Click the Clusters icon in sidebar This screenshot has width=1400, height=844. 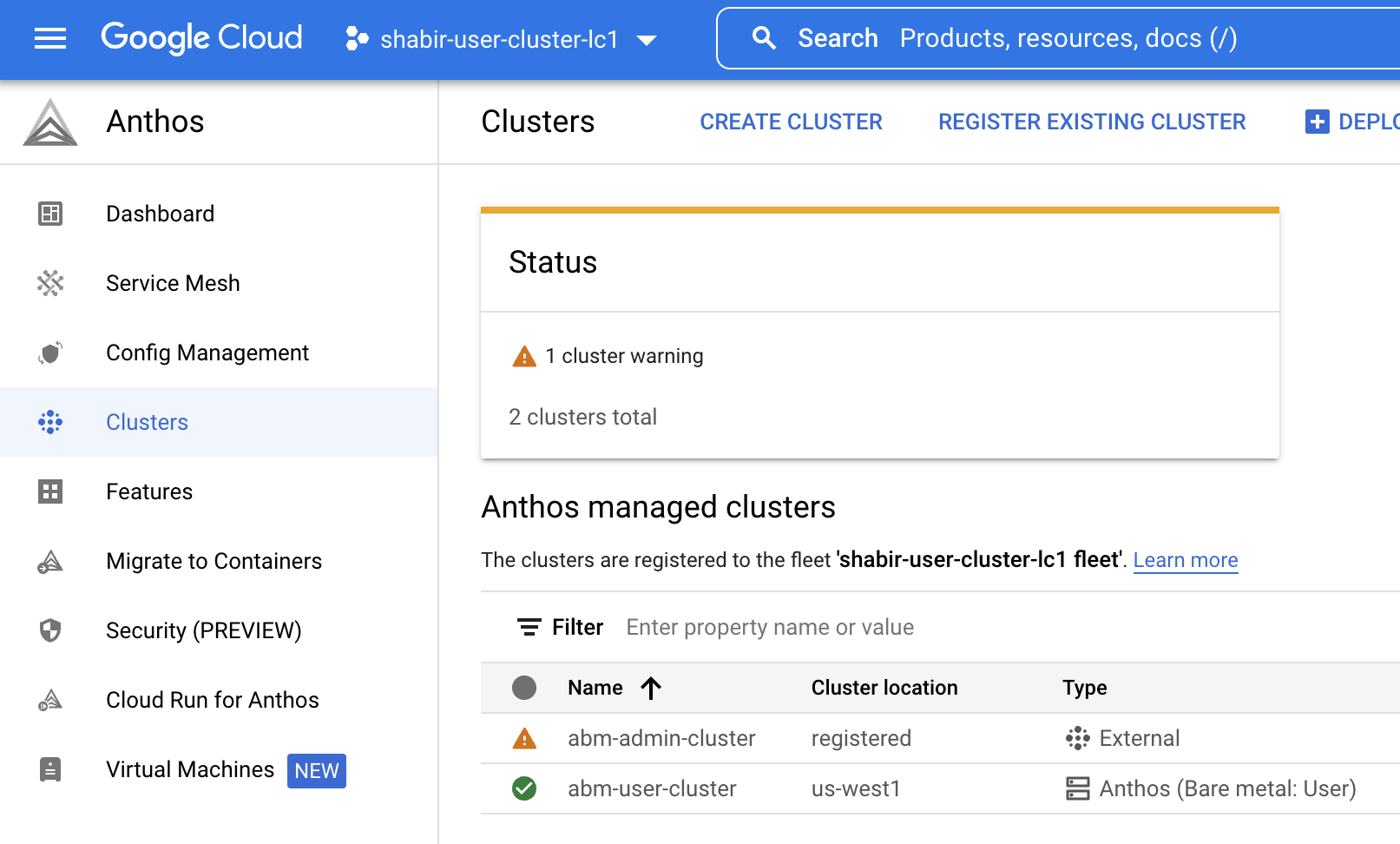(x=49, y=421)
